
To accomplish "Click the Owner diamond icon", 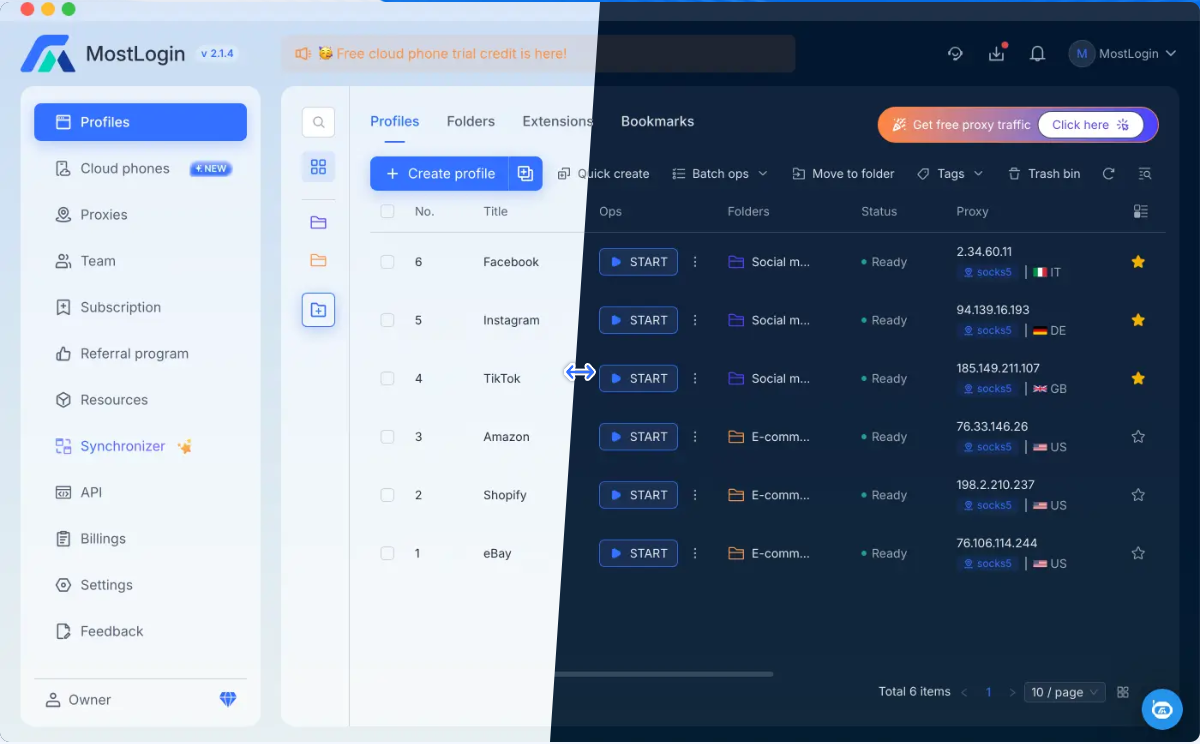I will [228, 700].
